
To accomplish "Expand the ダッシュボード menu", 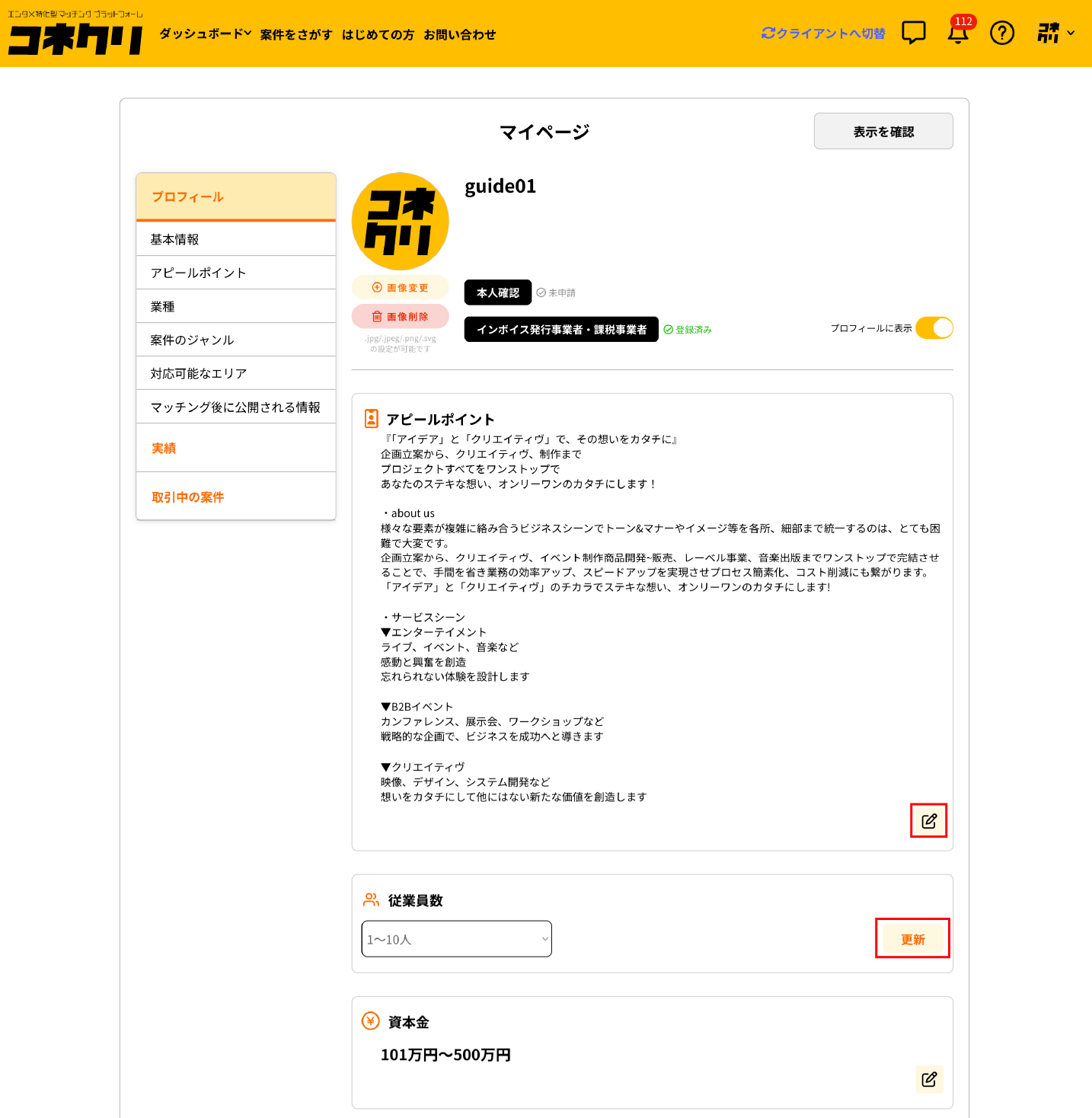I will [205, 34].
